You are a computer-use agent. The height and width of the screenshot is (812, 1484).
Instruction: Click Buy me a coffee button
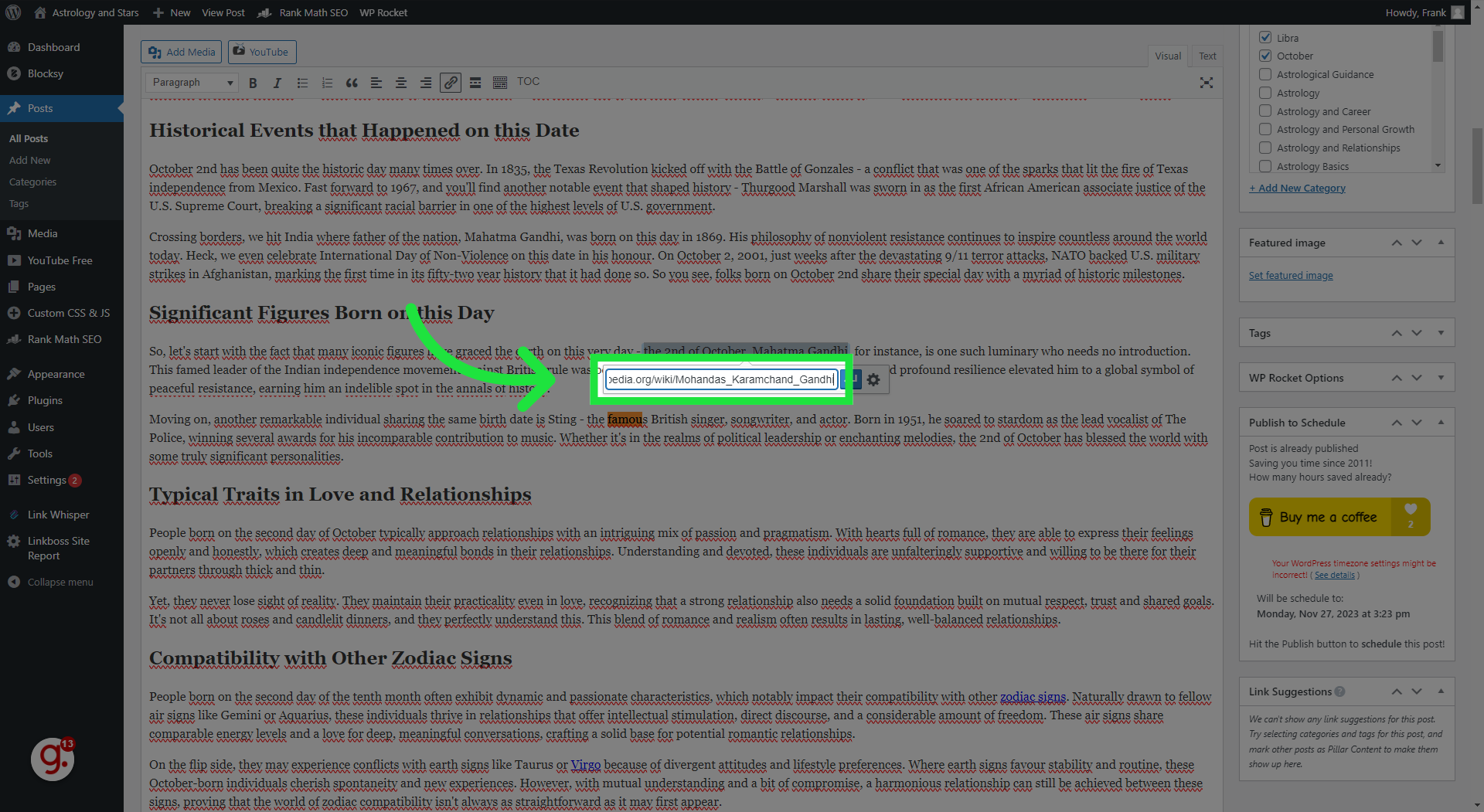click(1339, 517)
